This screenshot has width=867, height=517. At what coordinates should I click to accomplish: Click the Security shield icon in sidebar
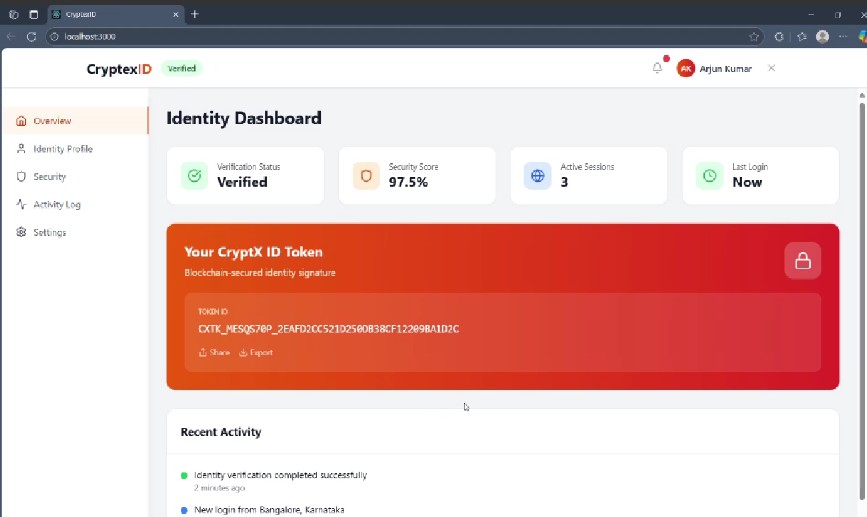(x=21, y=176)
